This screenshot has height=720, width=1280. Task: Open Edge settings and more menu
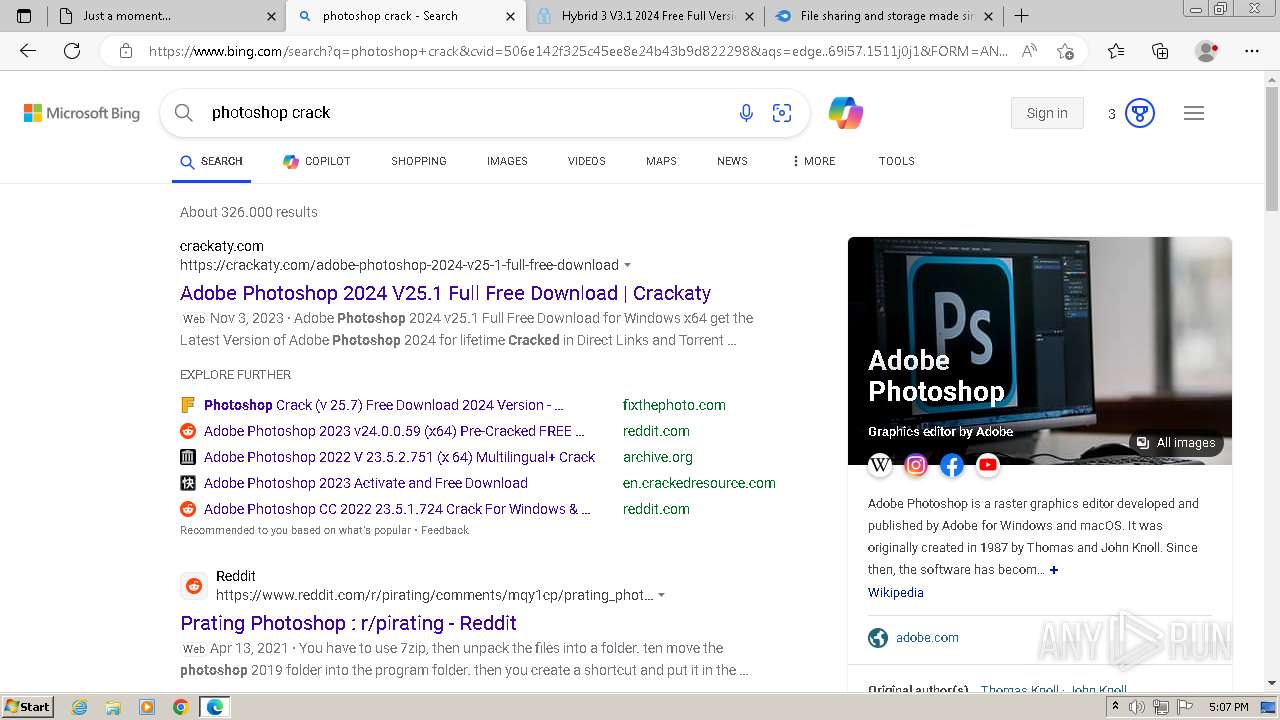point(1252,51)
